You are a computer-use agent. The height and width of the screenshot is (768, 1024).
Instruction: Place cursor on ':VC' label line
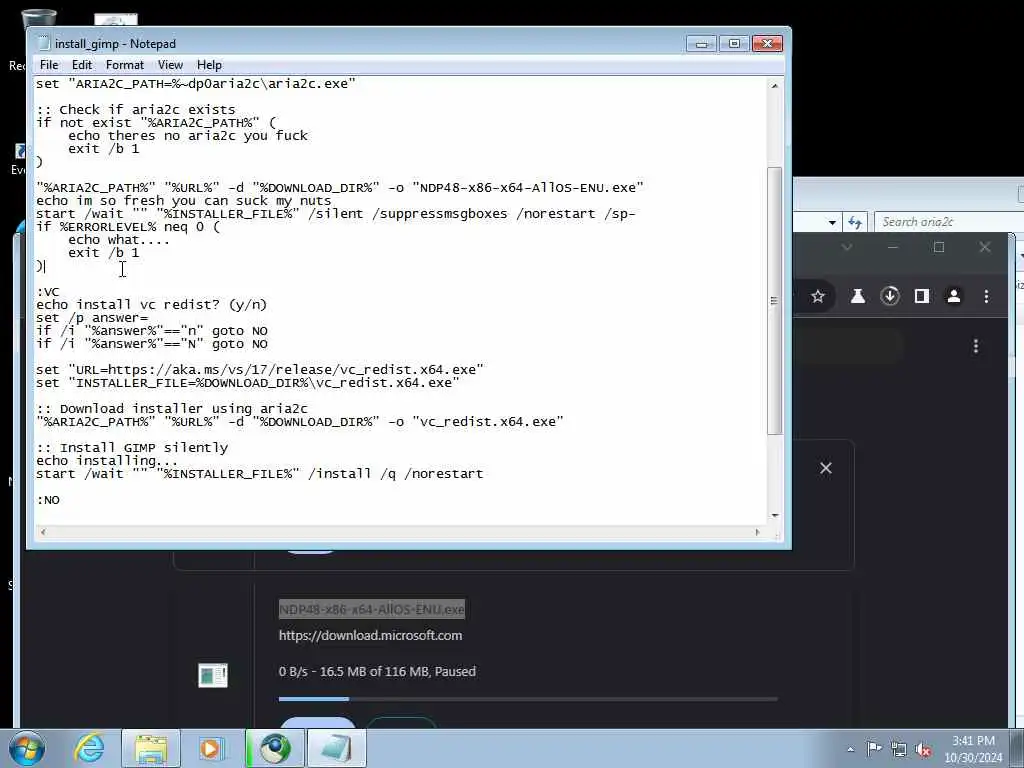pos(48,292)
